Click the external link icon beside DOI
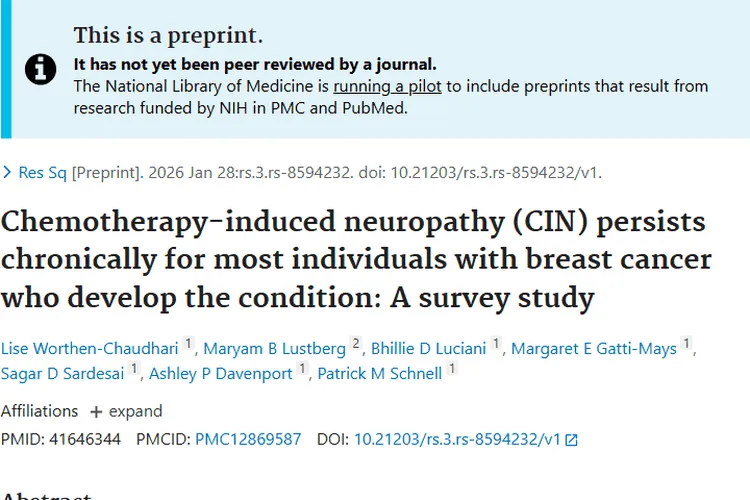 [572, 439]
